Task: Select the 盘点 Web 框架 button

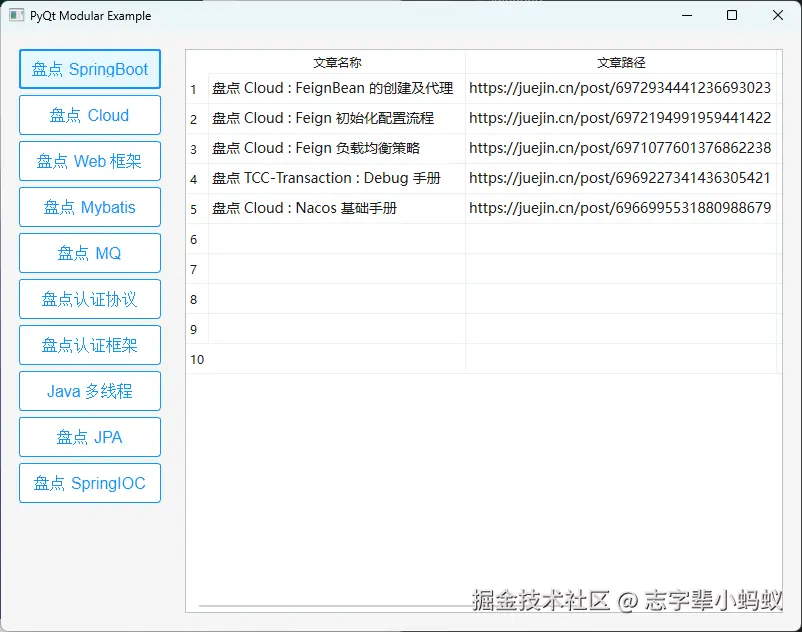Action: pos(90,161)
